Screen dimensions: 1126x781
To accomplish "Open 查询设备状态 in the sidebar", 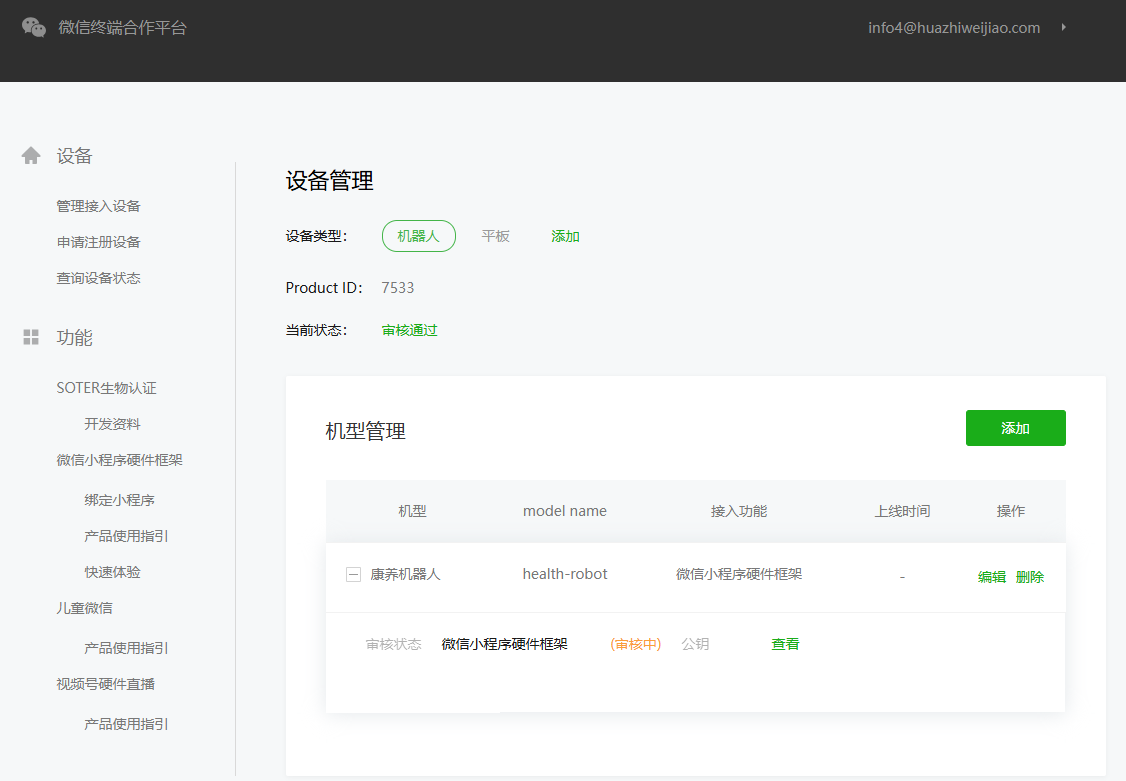I will [x=98, y=278].
